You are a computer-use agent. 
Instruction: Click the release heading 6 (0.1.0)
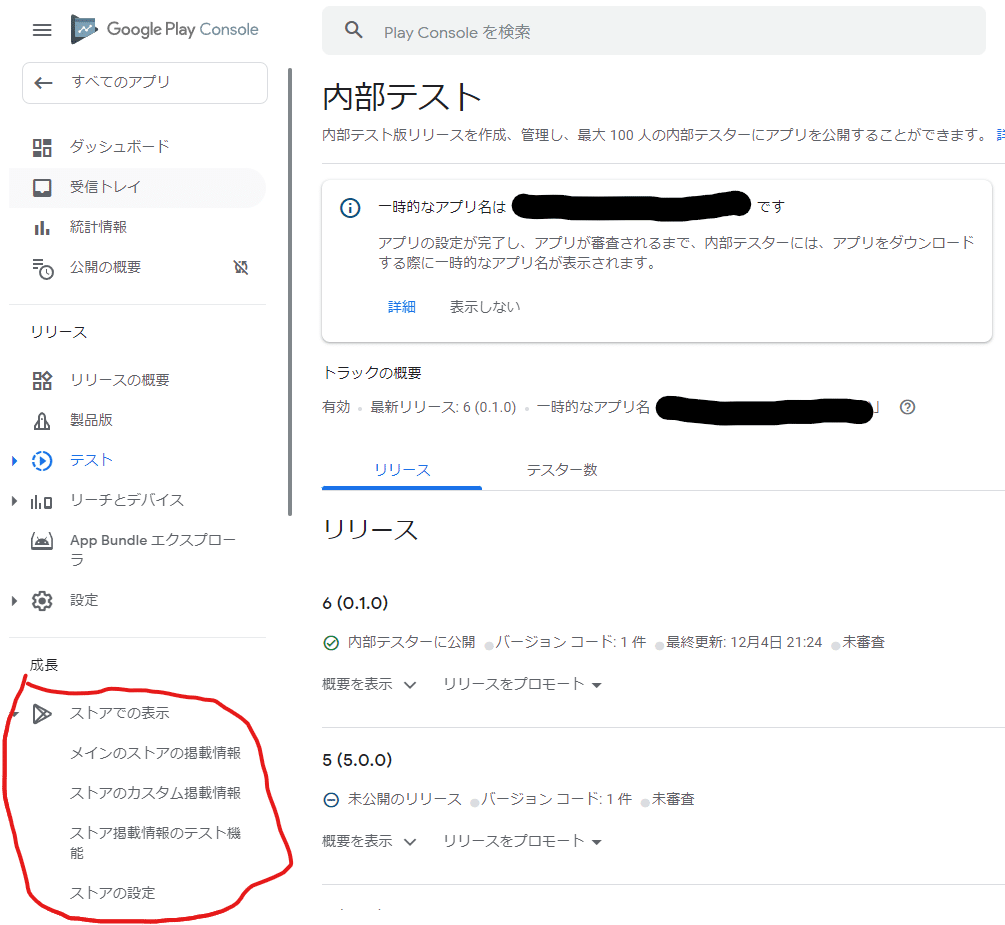[355, 603]
